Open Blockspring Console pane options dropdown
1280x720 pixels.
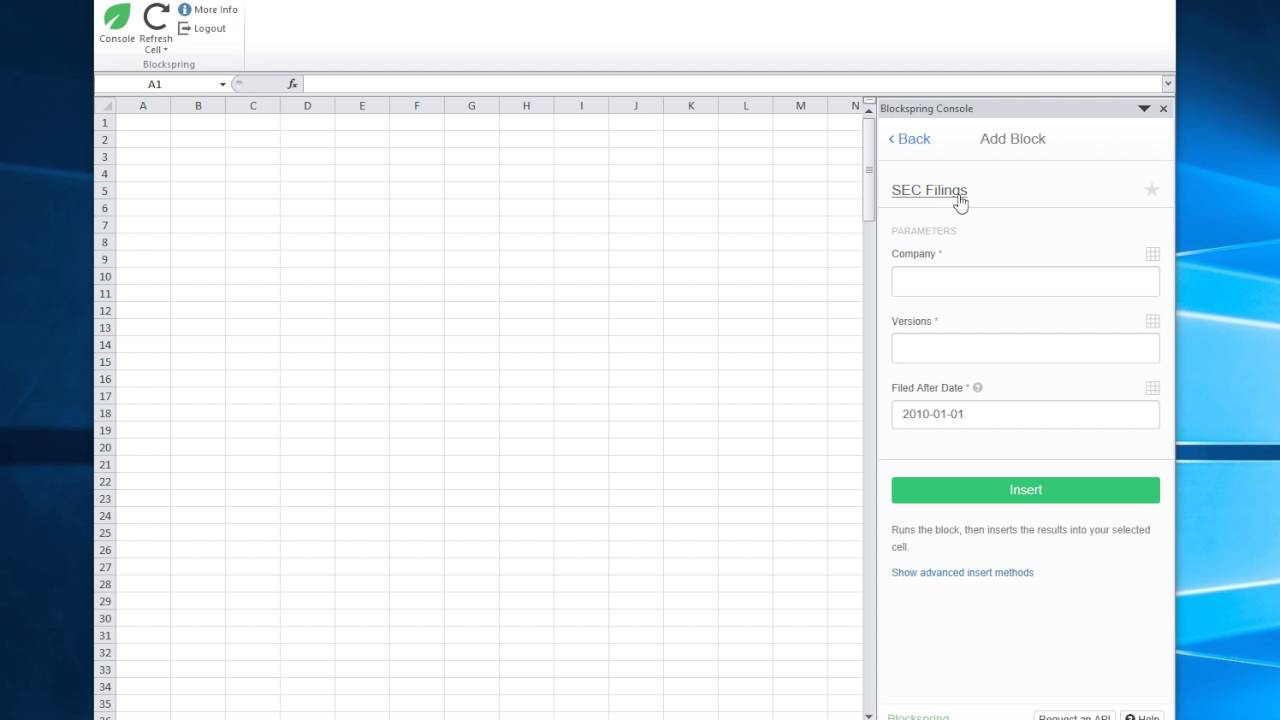click(1144, 108)
